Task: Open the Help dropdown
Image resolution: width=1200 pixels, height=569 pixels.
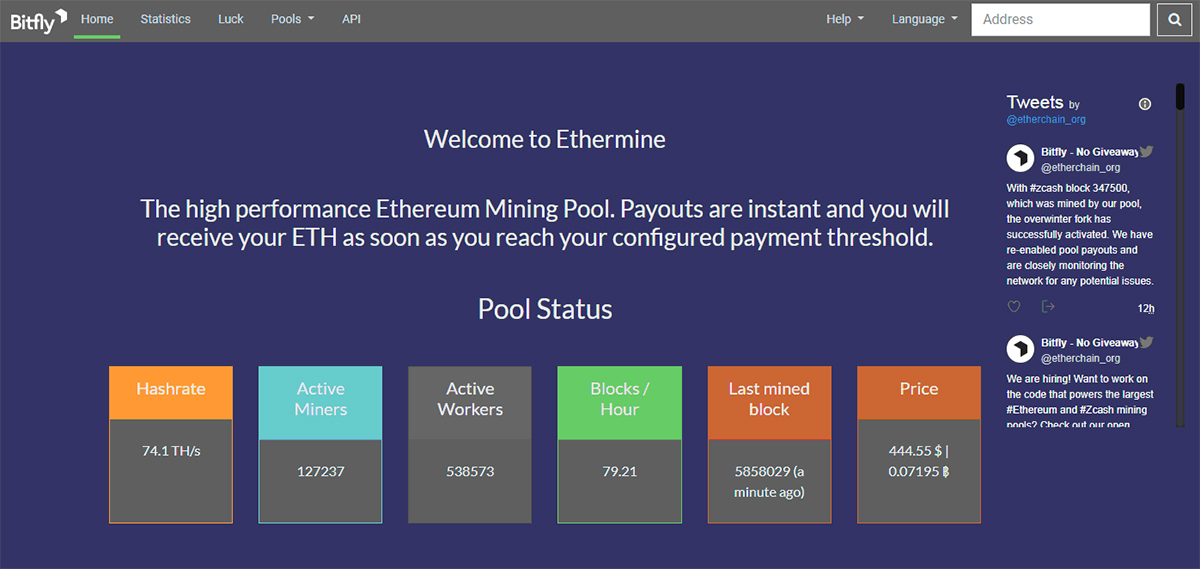Action: point(845,19)
